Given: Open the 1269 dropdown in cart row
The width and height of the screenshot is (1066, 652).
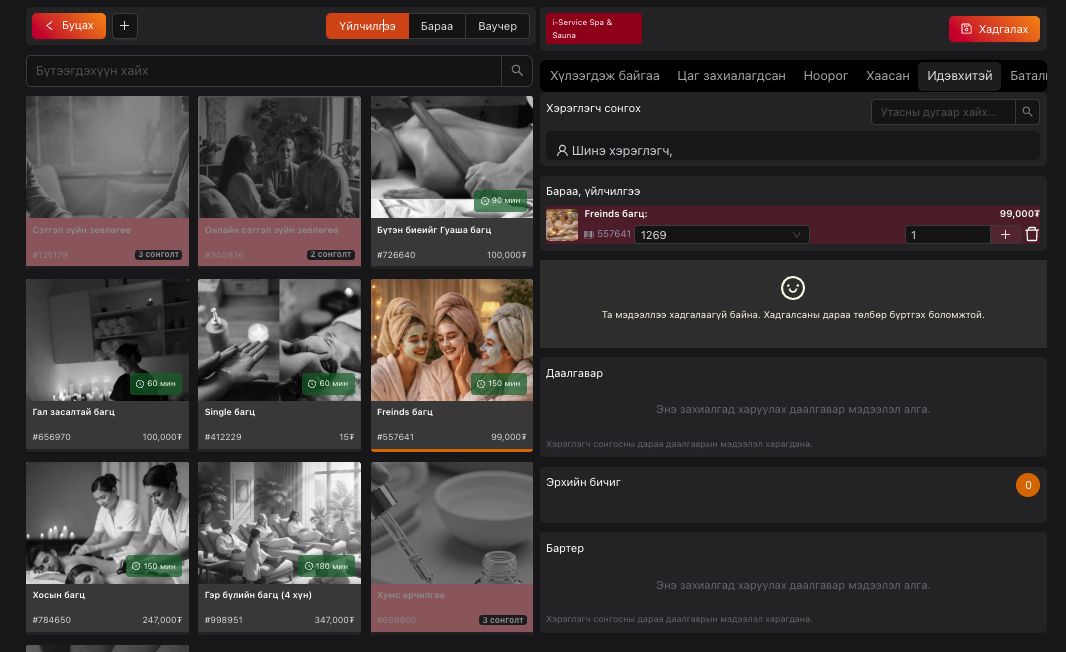Looking at the screenshot, I should [x=721, y=234].
